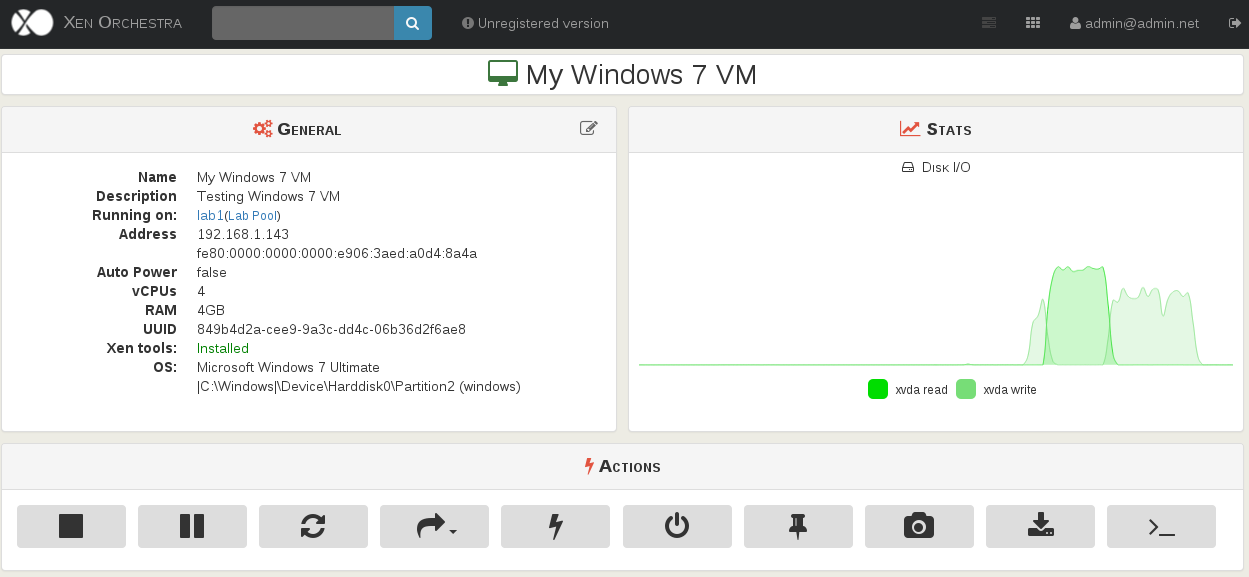Toggle xvda read legend swatch
The image size is (1249, 577).
[878, 390]
